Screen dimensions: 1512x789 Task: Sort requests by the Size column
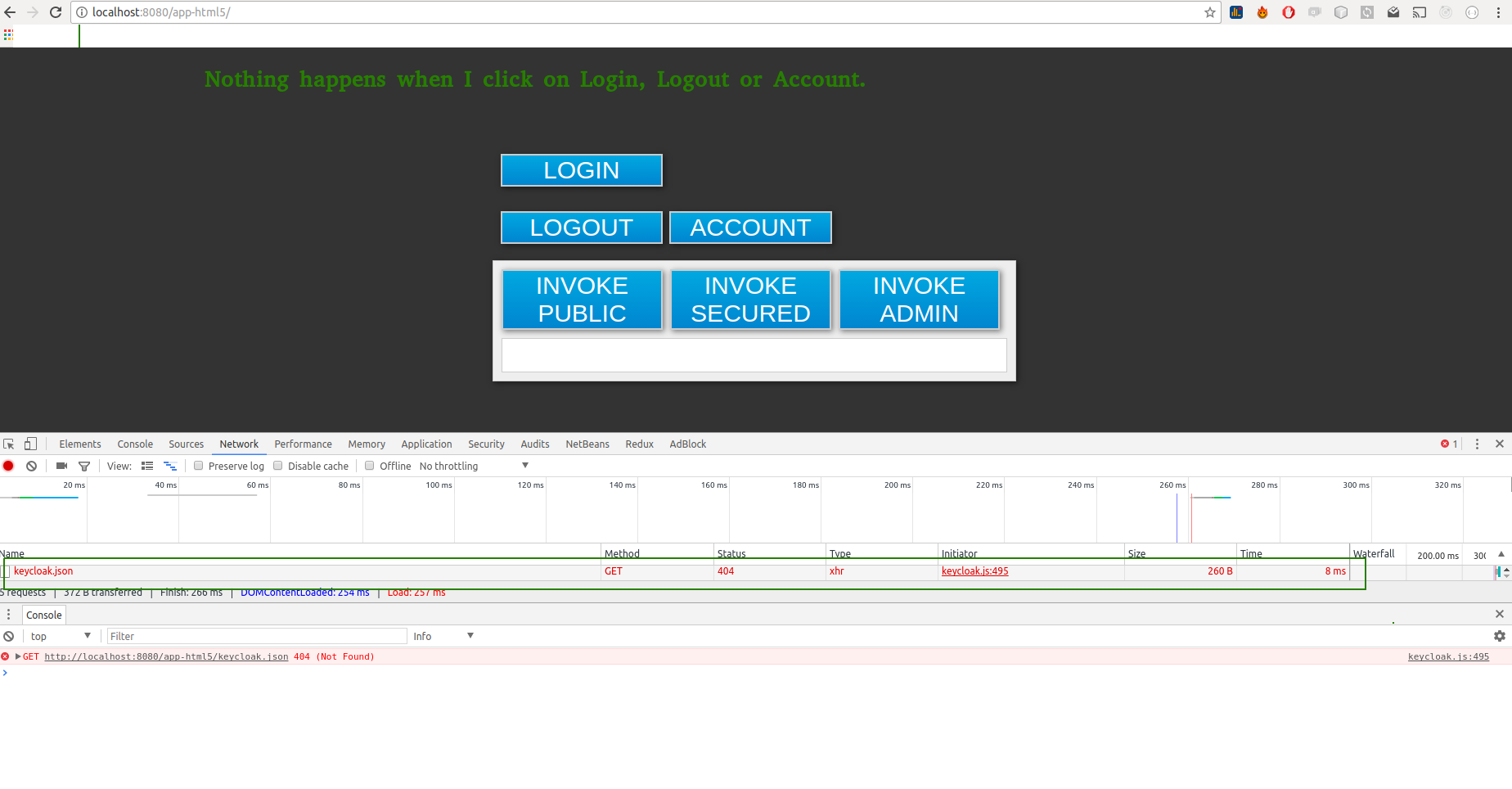tap(1180, 553)
